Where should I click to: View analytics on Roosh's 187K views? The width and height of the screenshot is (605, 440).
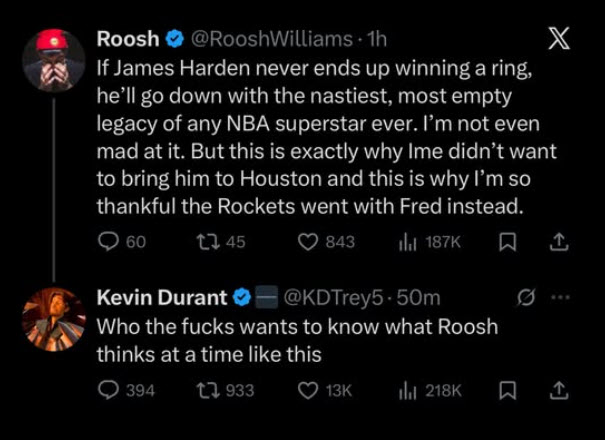pos(407,242)
